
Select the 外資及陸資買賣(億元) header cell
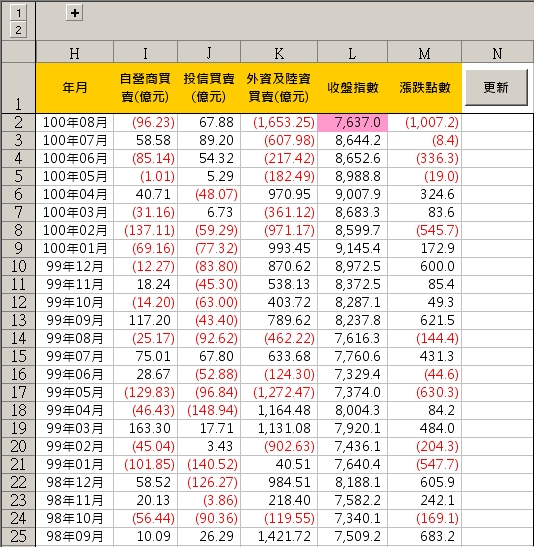point(279,88)
